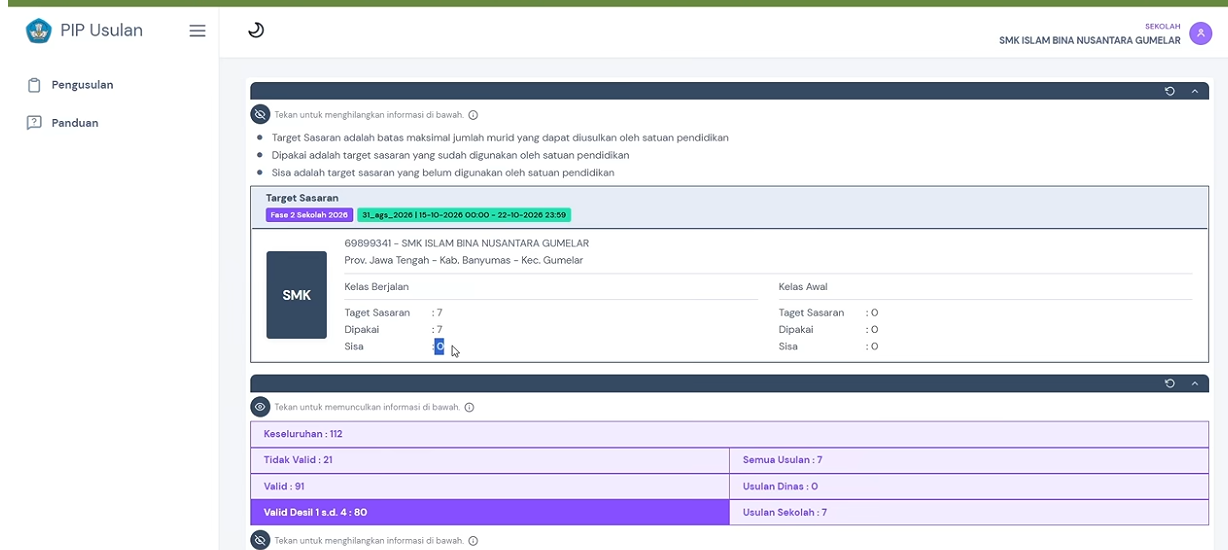This screenshot has width=1228, height=550.
Task: Toggle the eye-slash icon below Valid Desil row
Action: [260, 541]
